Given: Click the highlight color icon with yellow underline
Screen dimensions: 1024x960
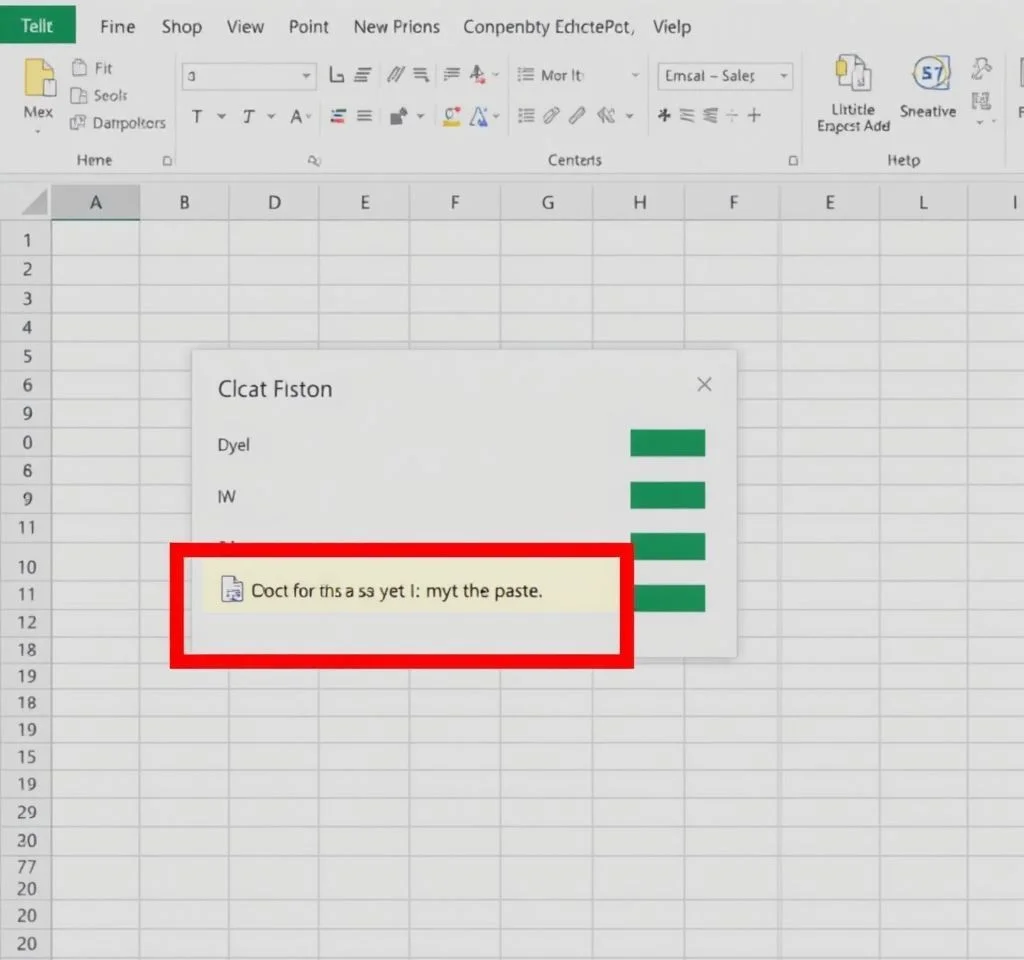Looking at the screenshot, I should pyautogui.click(x=451, y=116).
